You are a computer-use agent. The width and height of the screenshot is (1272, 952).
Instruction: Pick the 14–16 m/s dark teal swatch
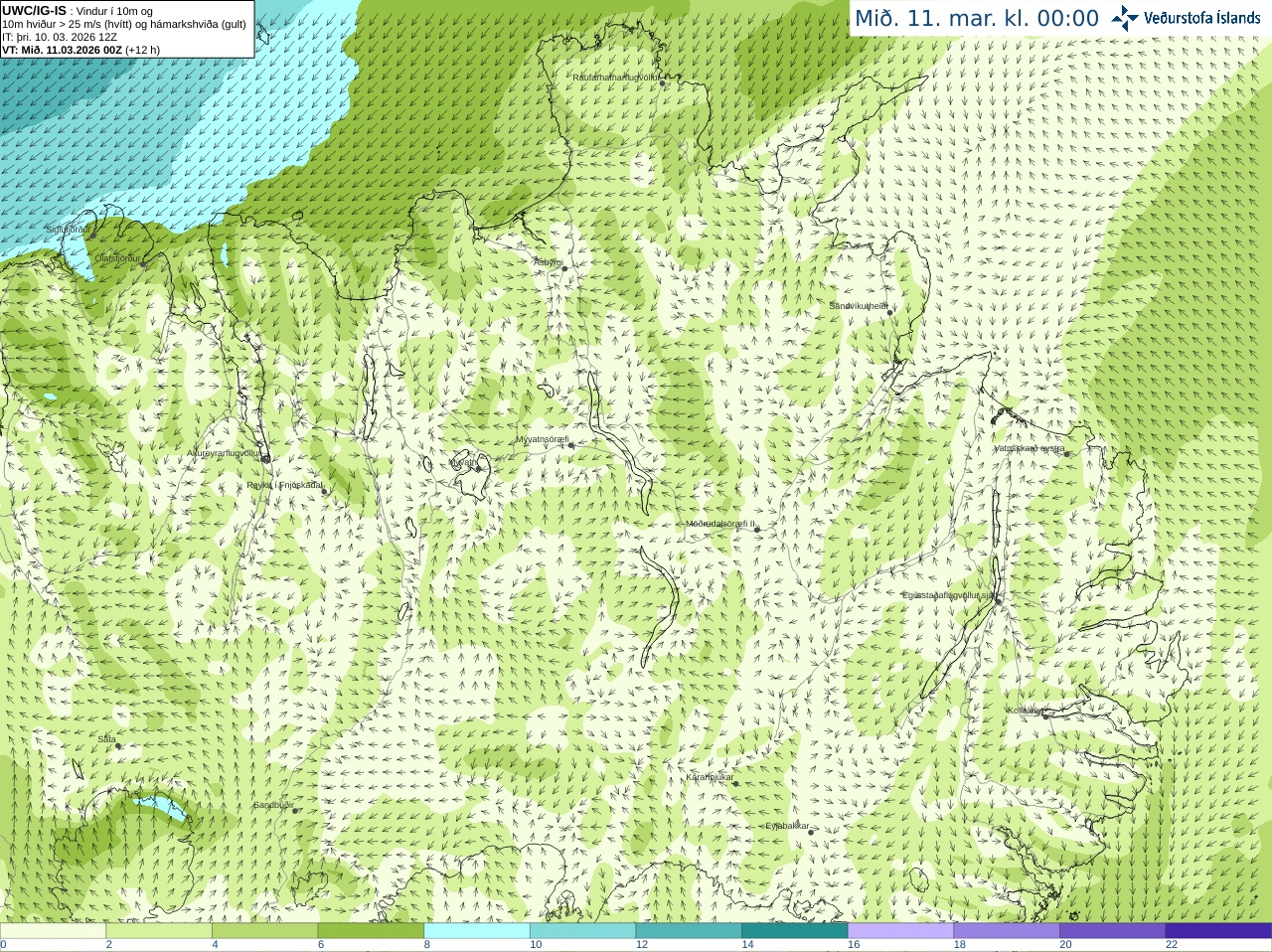click(795, 931)
